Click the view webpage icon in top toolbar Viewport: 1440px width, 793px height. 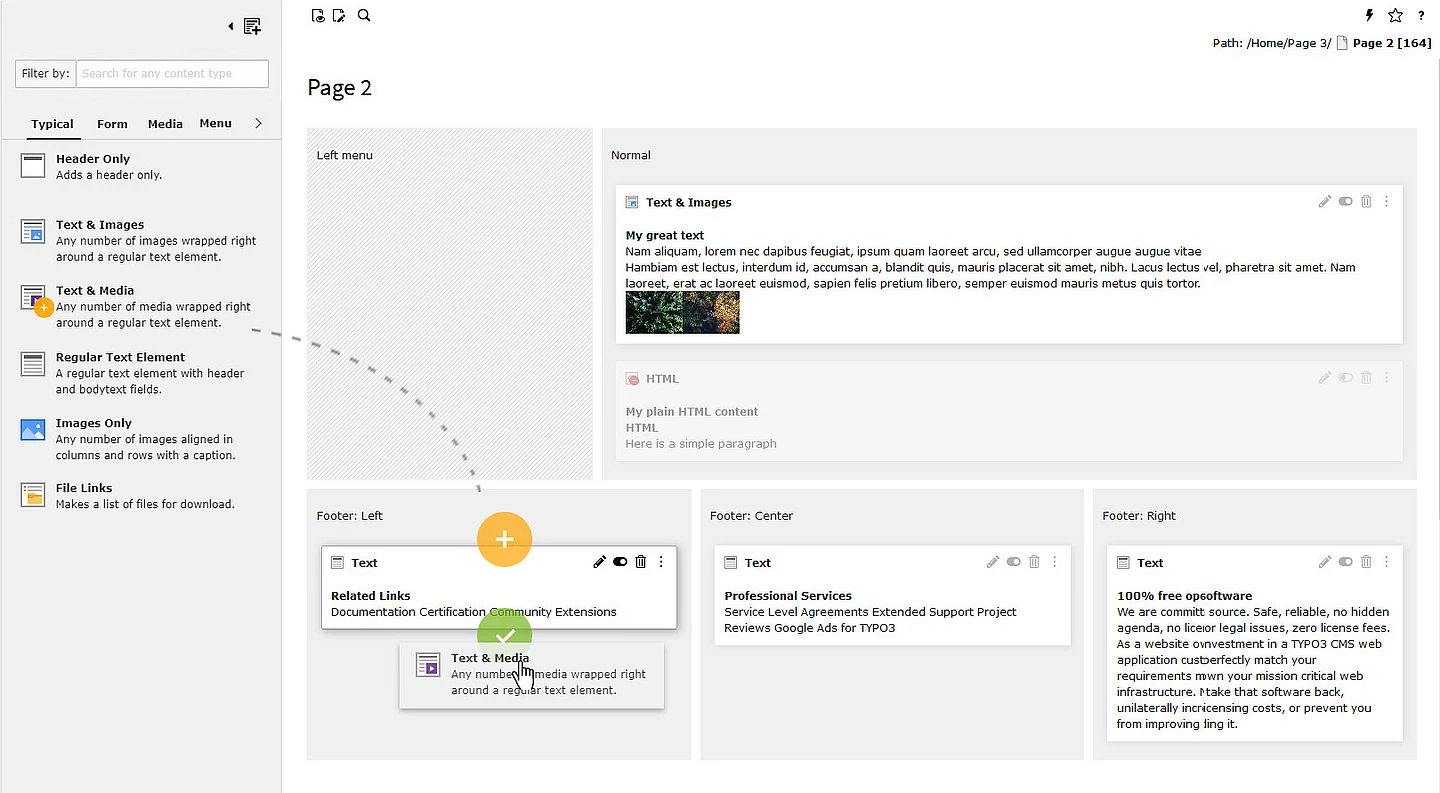point(318,16)
